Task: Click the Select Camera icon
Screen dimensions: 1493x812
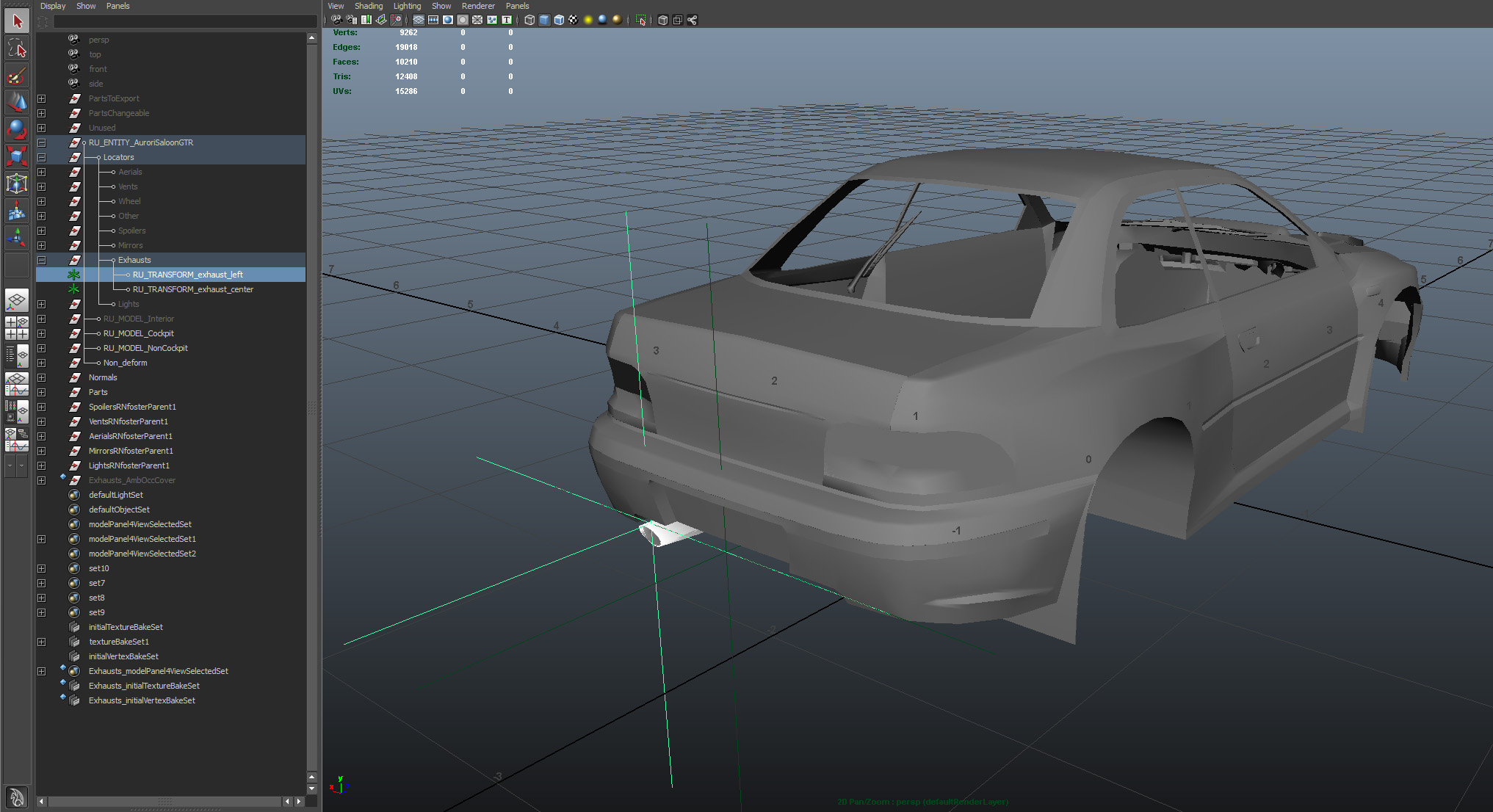Action: pyautogui.click(x=336, y=20)
